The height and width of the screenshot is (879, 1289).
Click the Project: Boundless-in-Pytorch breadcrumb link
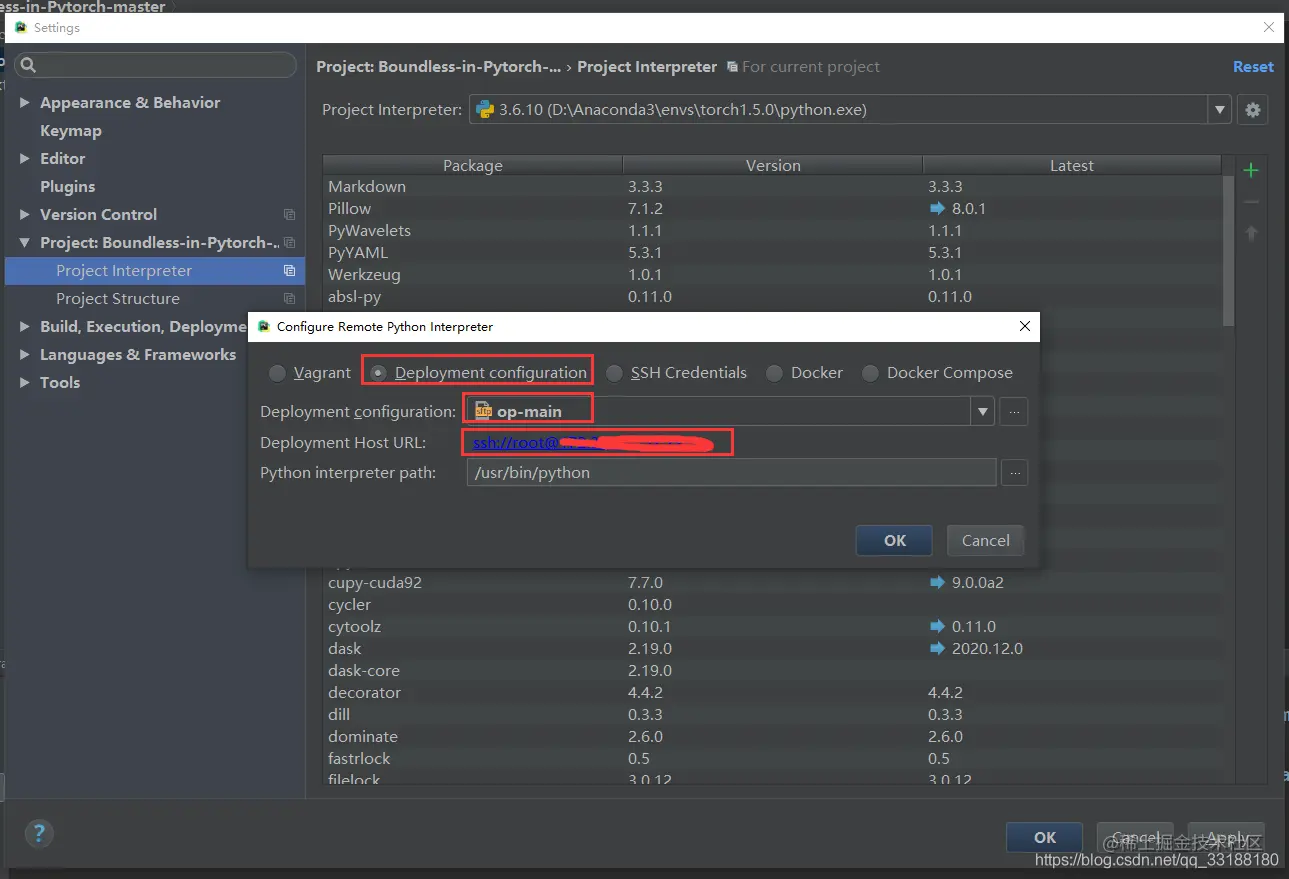click(438, 66)
